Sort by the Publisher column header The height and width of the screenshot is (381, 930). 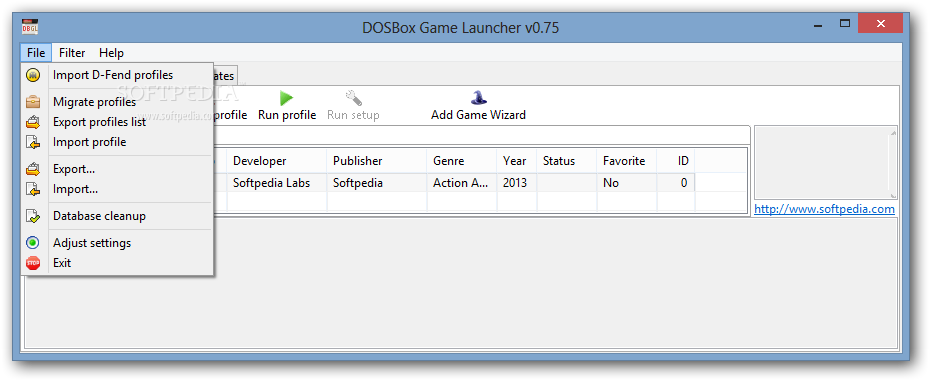(x=376, y=161)
